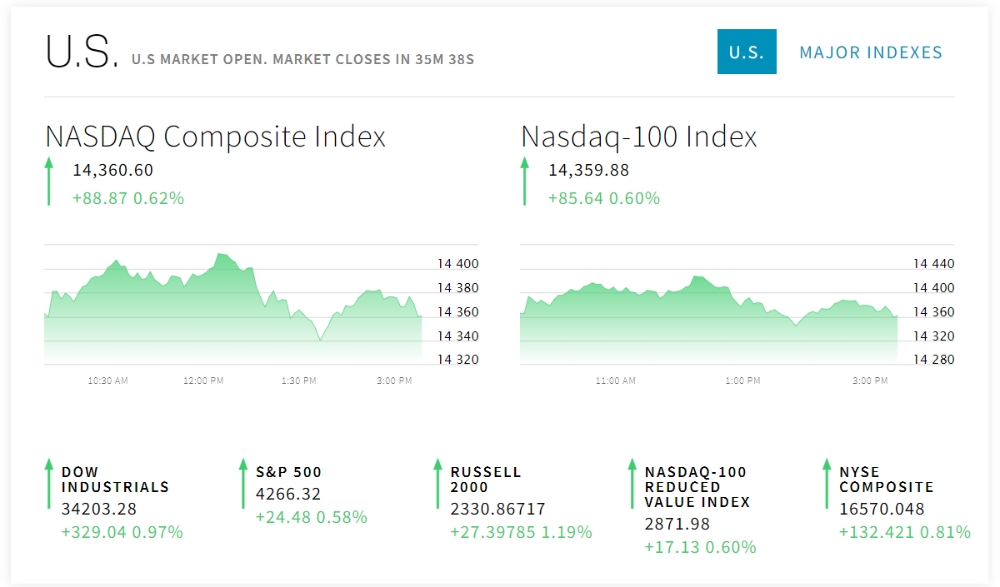Select the U.S. tab

(x=746, y=52)
